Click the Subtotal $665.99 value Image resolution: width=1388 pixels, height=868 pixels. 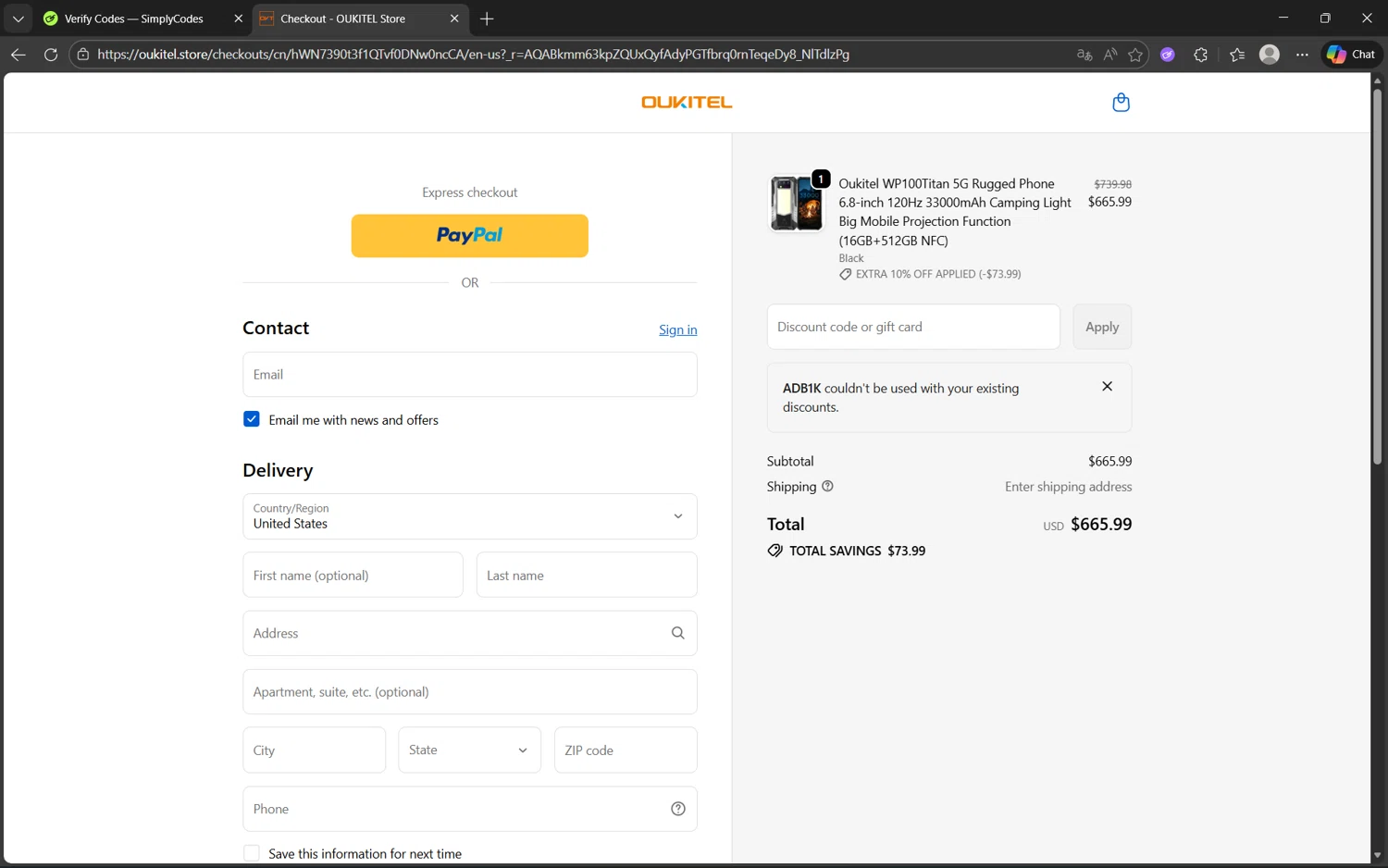[1109, 461]
